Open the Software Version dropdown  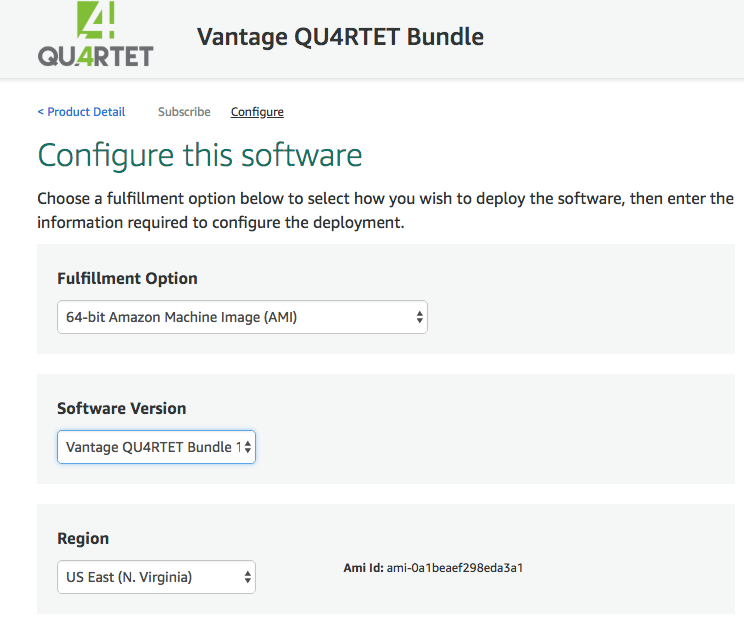[x=157, y=447]
